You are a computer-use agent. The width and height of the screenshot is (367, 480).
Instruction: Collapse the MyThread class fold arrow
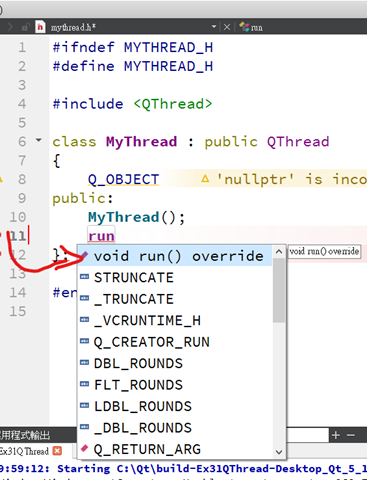[x=39, y=140]
